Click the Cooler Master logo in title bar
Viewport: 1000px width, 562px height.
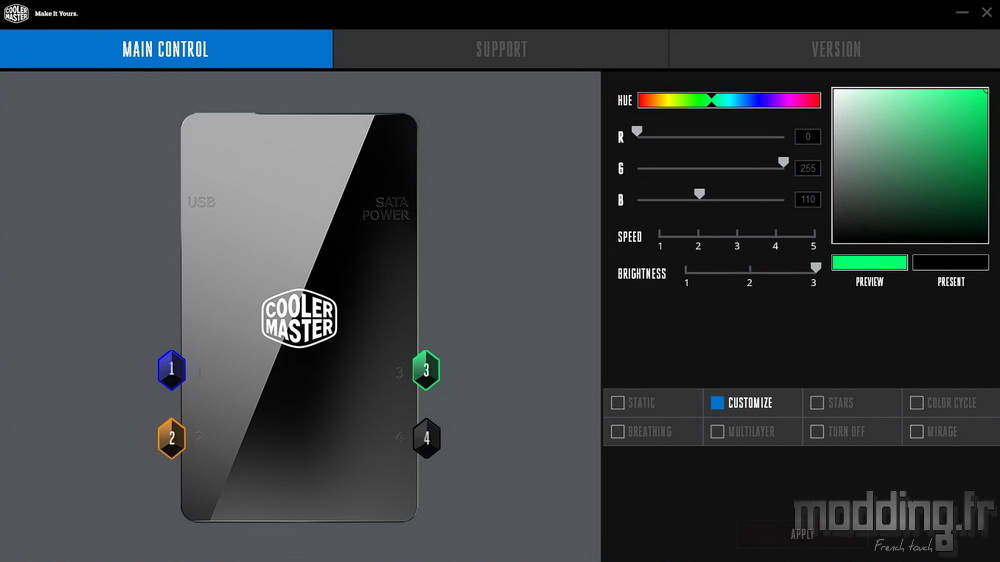click(16, 13)
